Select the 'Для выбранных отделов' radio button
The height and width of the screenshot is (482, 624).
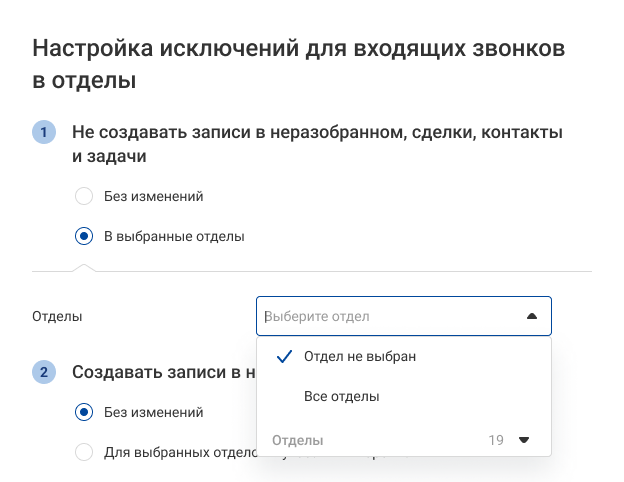[85, 452]
